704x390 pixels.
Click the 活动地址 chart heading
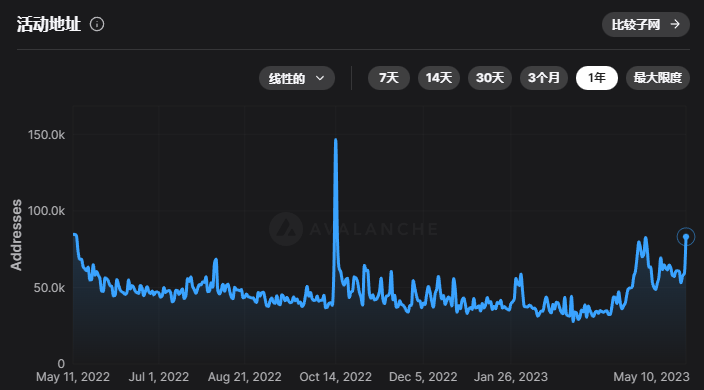click(49, 24)
